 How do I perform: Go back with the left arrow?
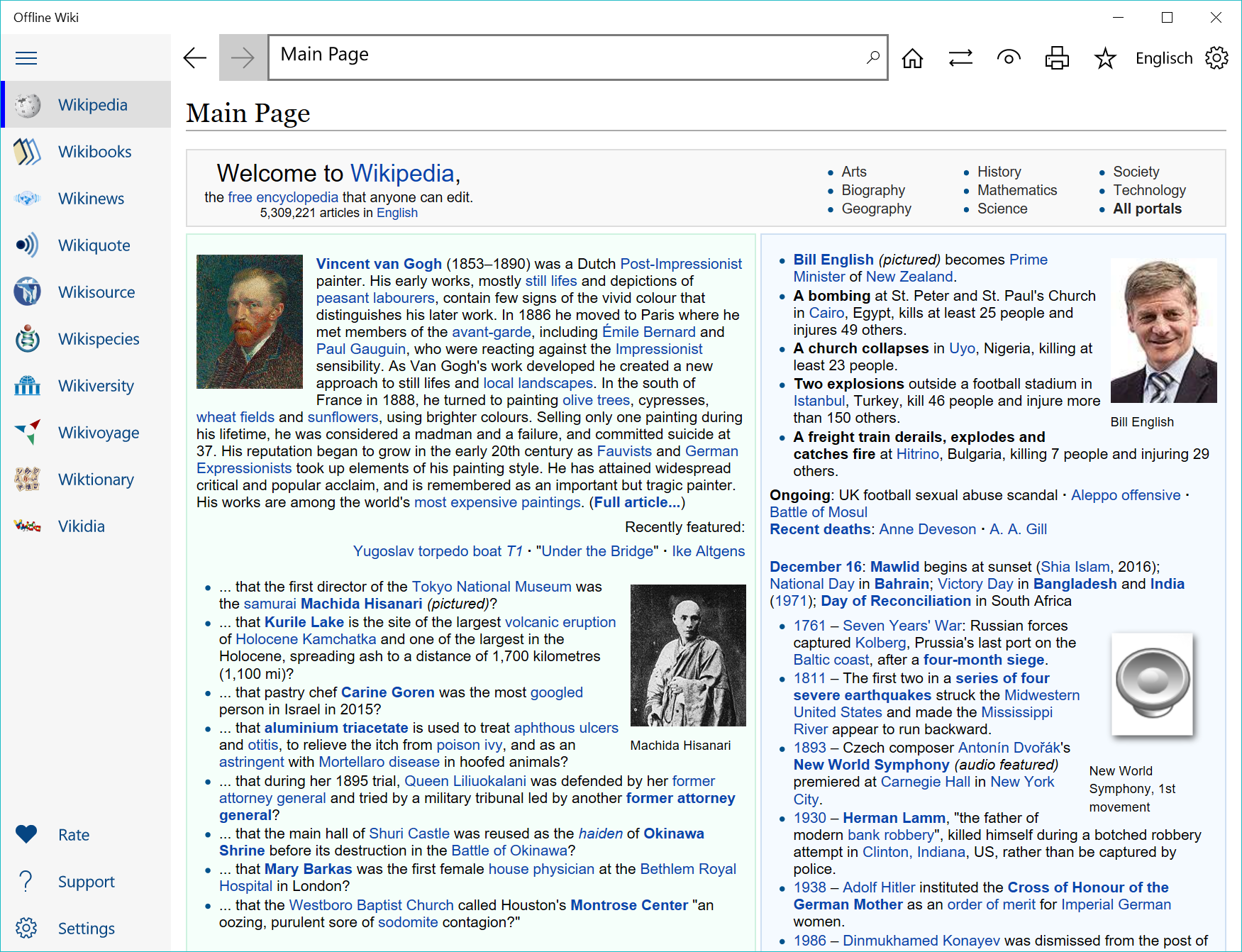pyautogui.click(x=194, y=57)
